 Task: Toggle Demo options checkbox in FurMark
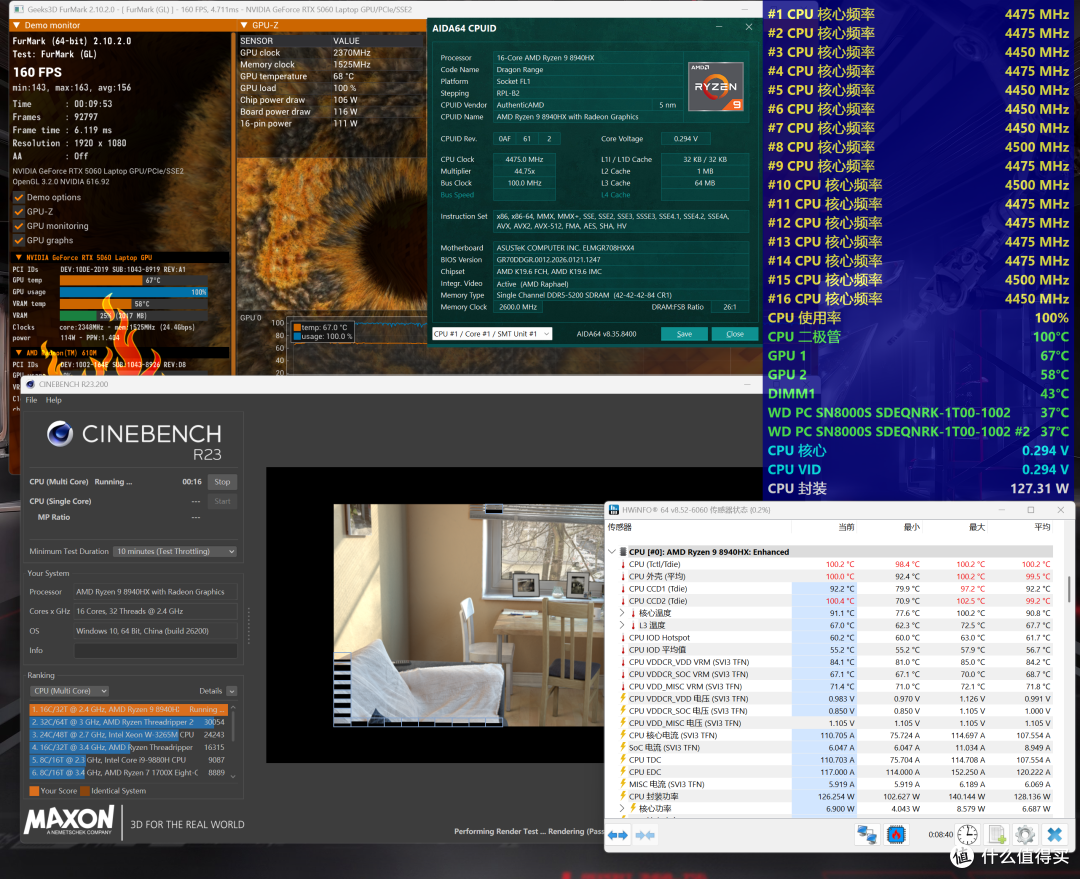[19, 197]
